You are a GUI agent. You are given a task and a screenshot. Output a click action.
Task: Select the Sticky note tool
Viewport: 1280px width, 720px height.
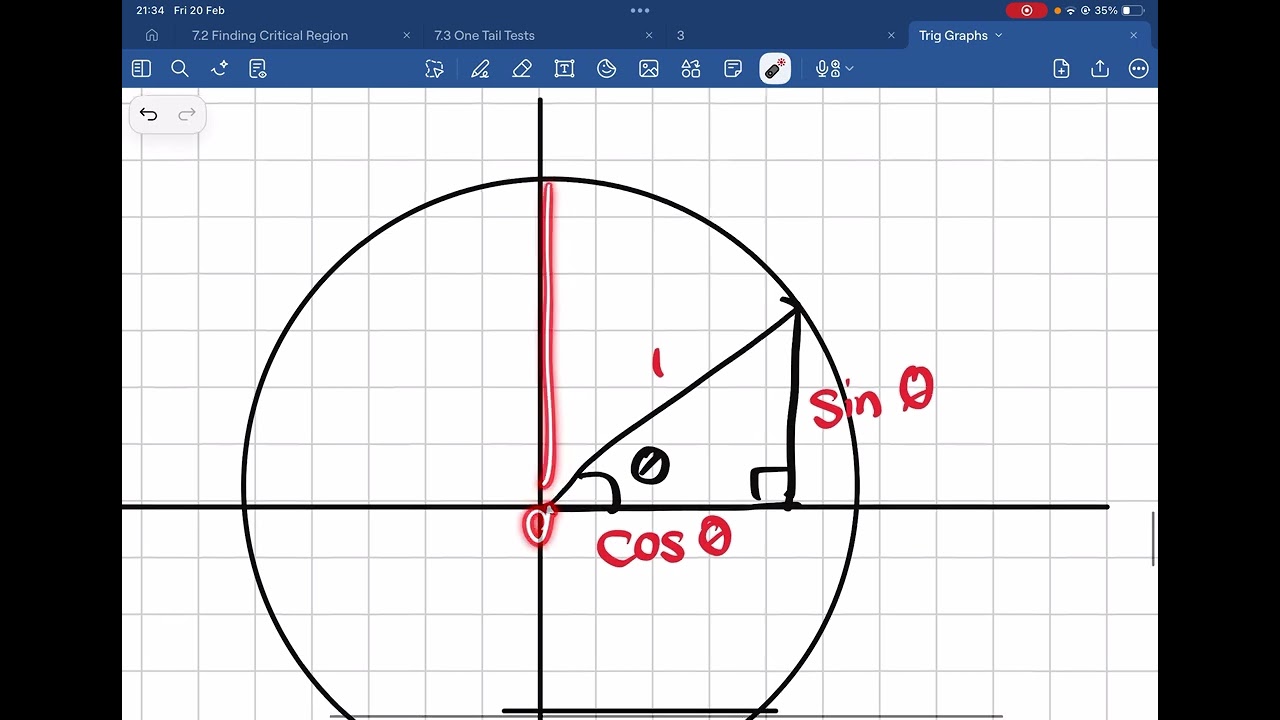click(733, 69)
